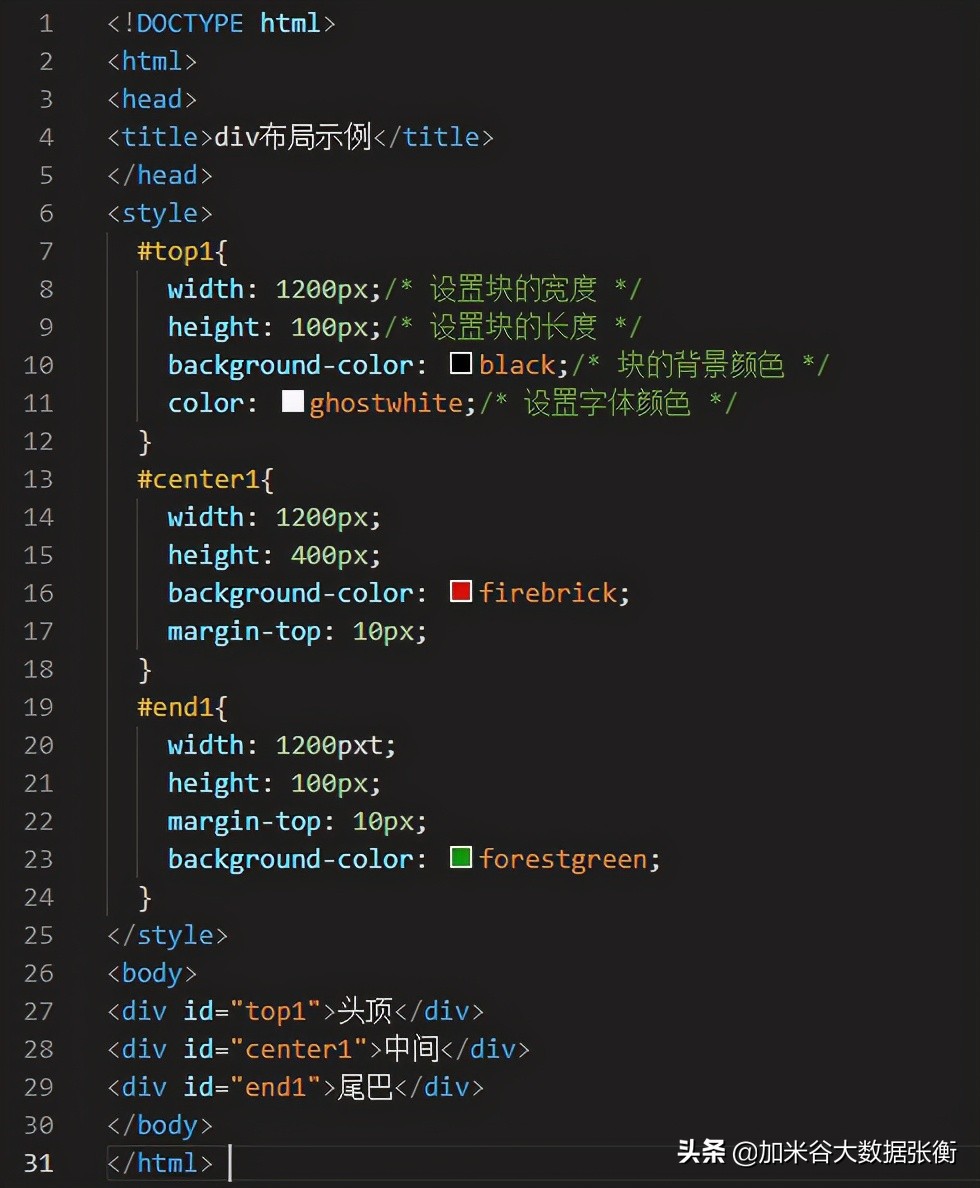Click the opening style tag

pyautogui.click(x=159, y=214)
